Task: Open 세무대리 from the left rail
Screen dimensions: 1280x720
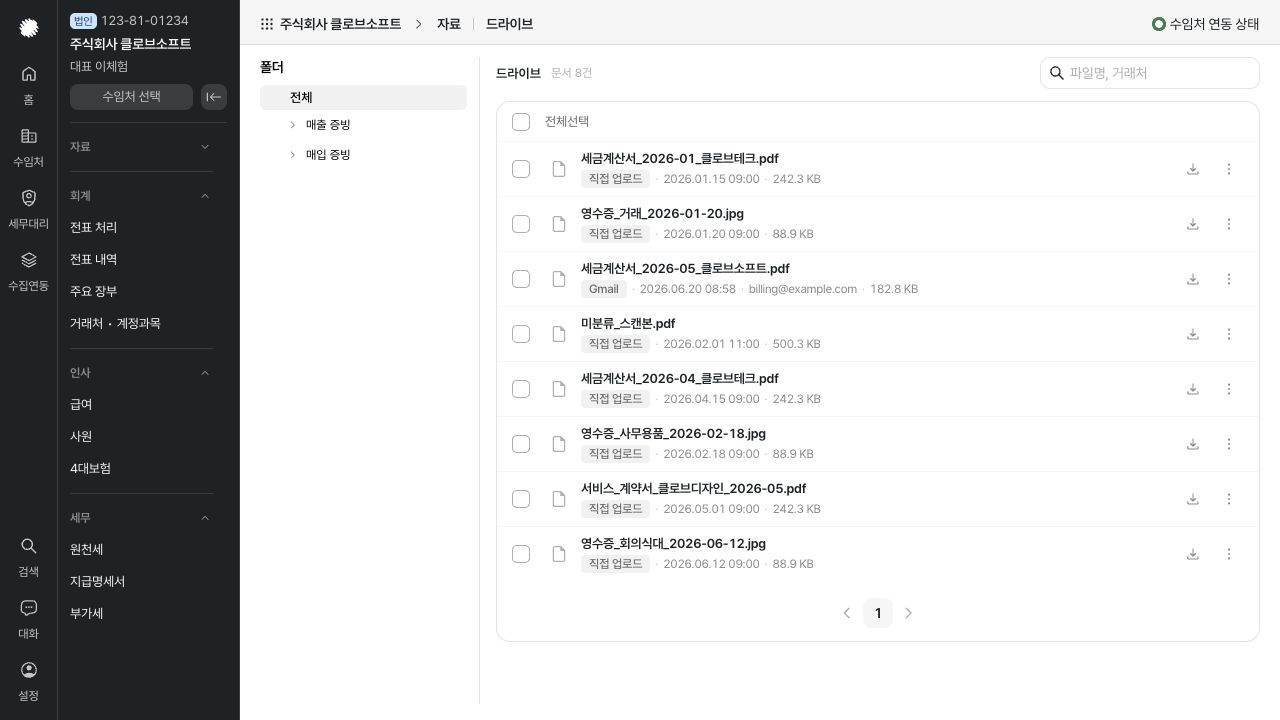Action: point(28,209)
